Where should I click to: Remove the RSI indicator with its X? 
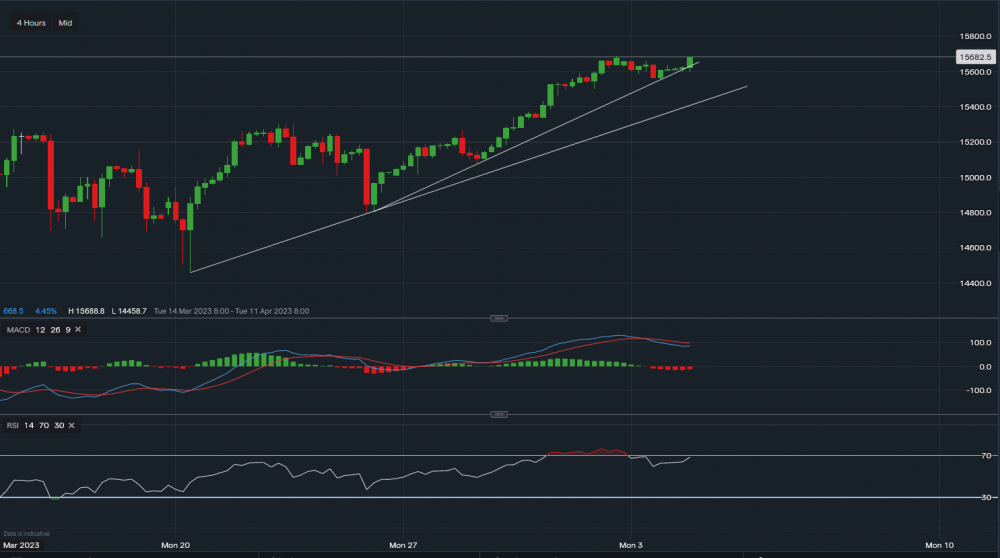click(x=71, y=425)
